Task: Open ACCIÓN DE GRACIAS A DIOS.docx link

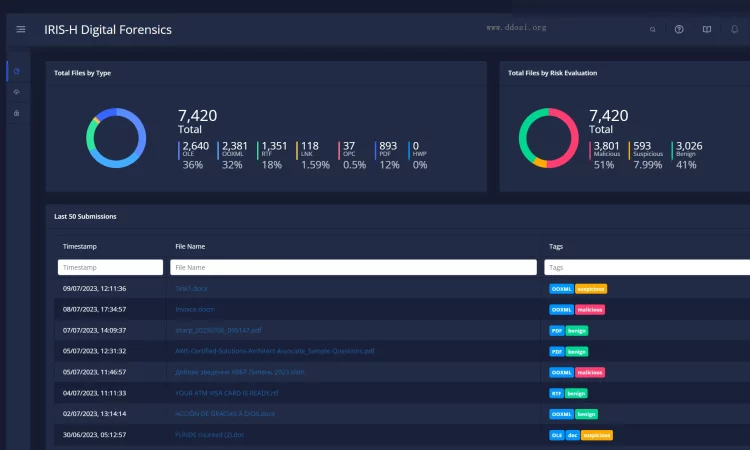Action: (225, 414)
